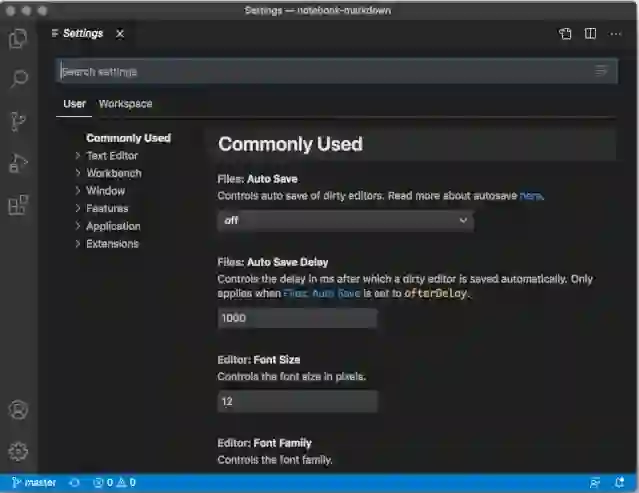The height and width of the screenshot is (493, 639).
Task: Click the Commonly Used section title
Action: (x=290, y=144)
